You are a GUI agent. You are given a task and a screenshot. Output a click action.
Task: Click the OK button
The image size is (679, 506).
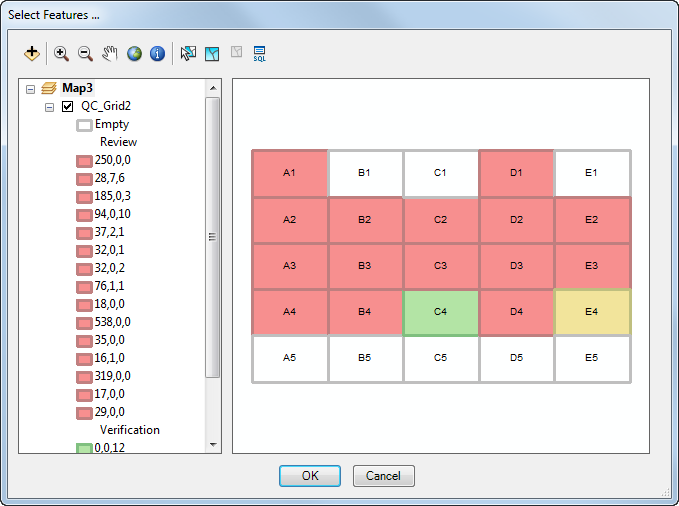pyautogui.click(x=309, y=476)
